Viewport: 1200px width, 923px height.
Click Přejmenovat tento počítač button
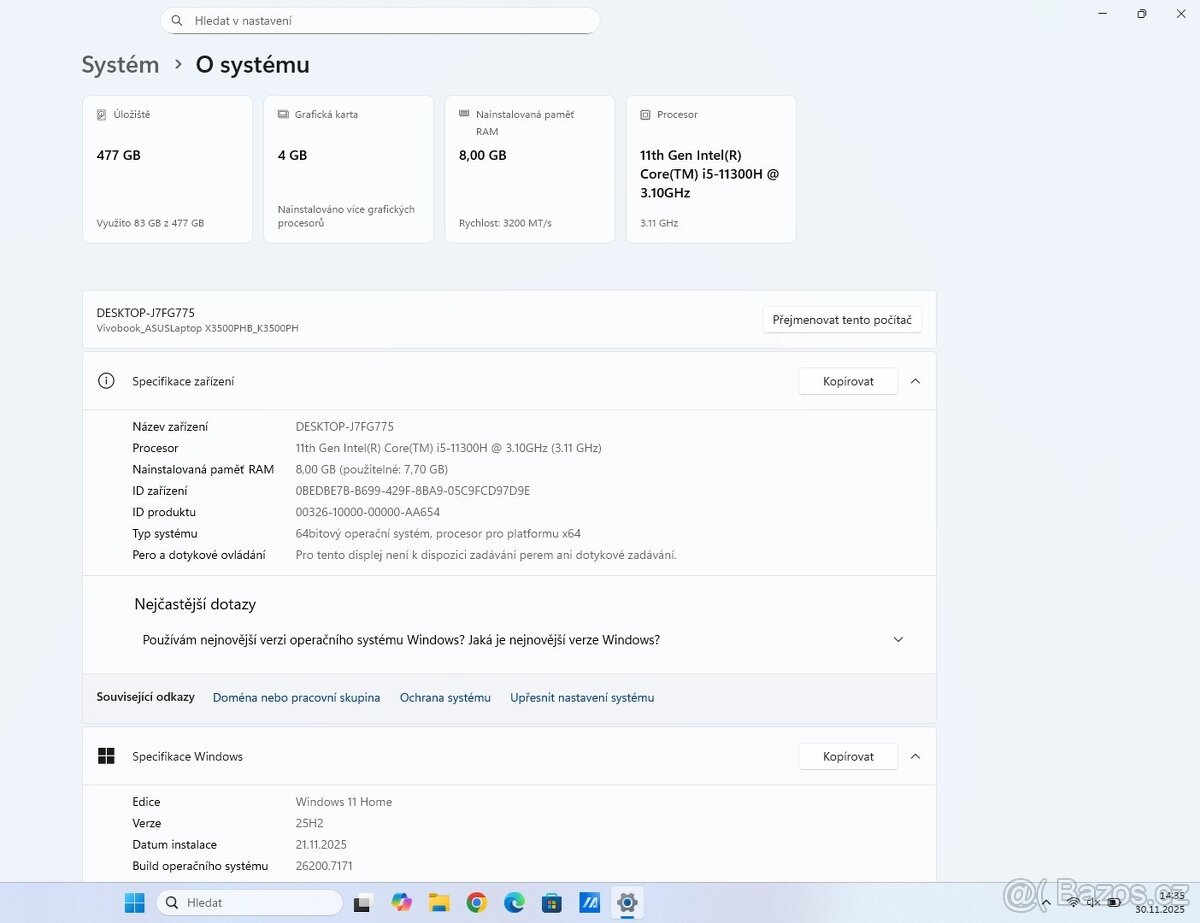click(x=841, y=320)
